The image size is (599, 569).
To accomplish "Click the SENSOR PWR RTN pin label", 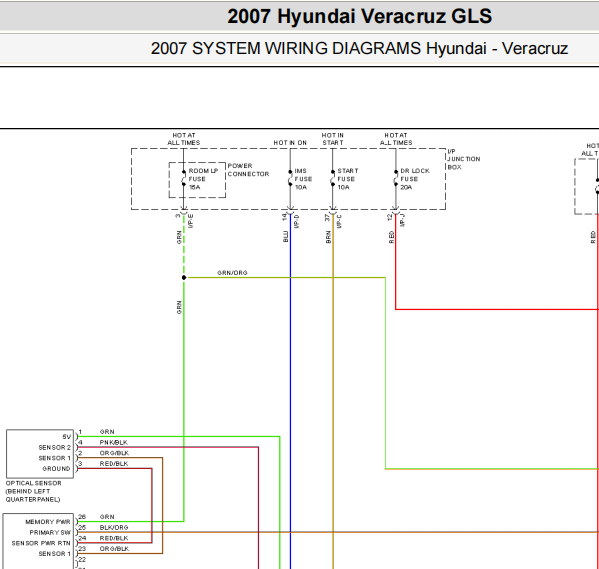I will pyautogui.click(x=41, y=543).
